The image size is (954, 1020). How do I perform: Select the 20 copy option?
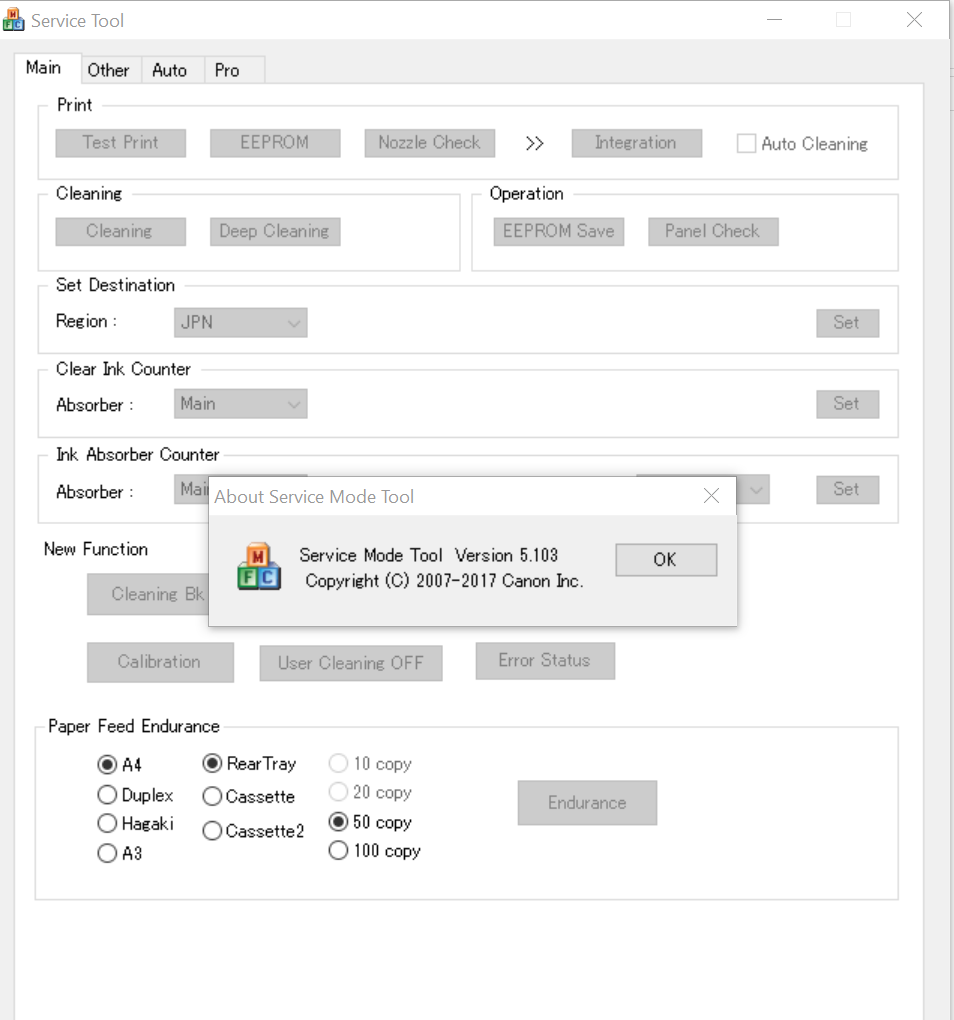click(x=338, y=792)
